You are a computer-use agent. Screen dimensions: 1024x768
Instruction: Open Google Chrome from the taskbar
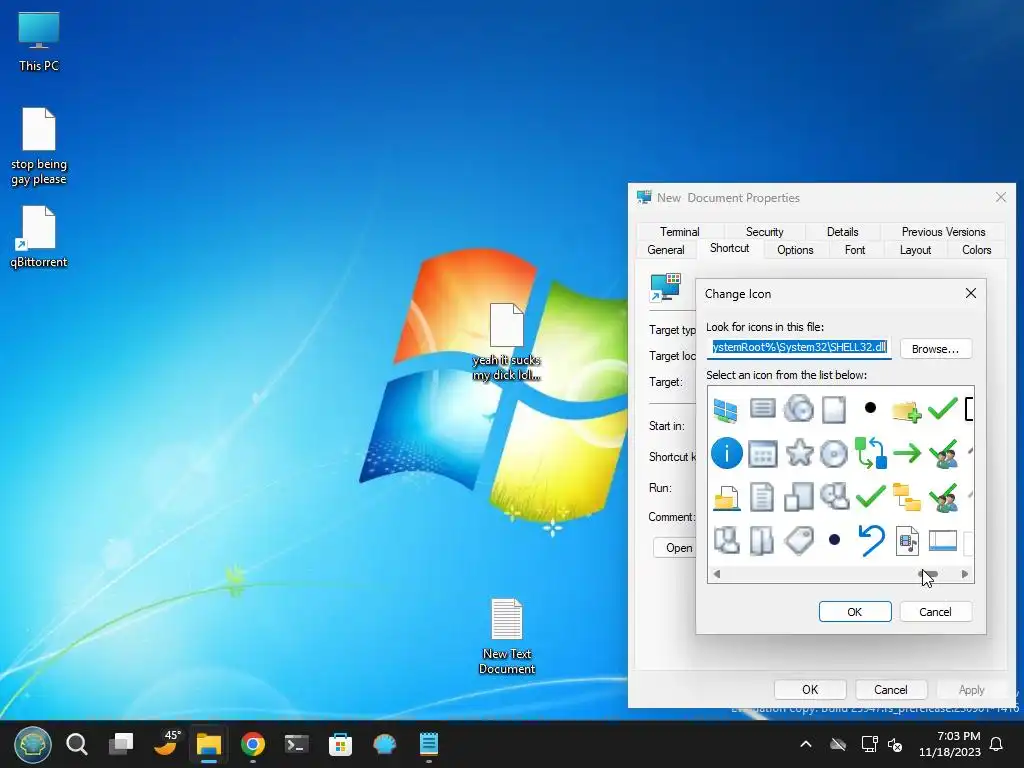click(x=253, y=744)
